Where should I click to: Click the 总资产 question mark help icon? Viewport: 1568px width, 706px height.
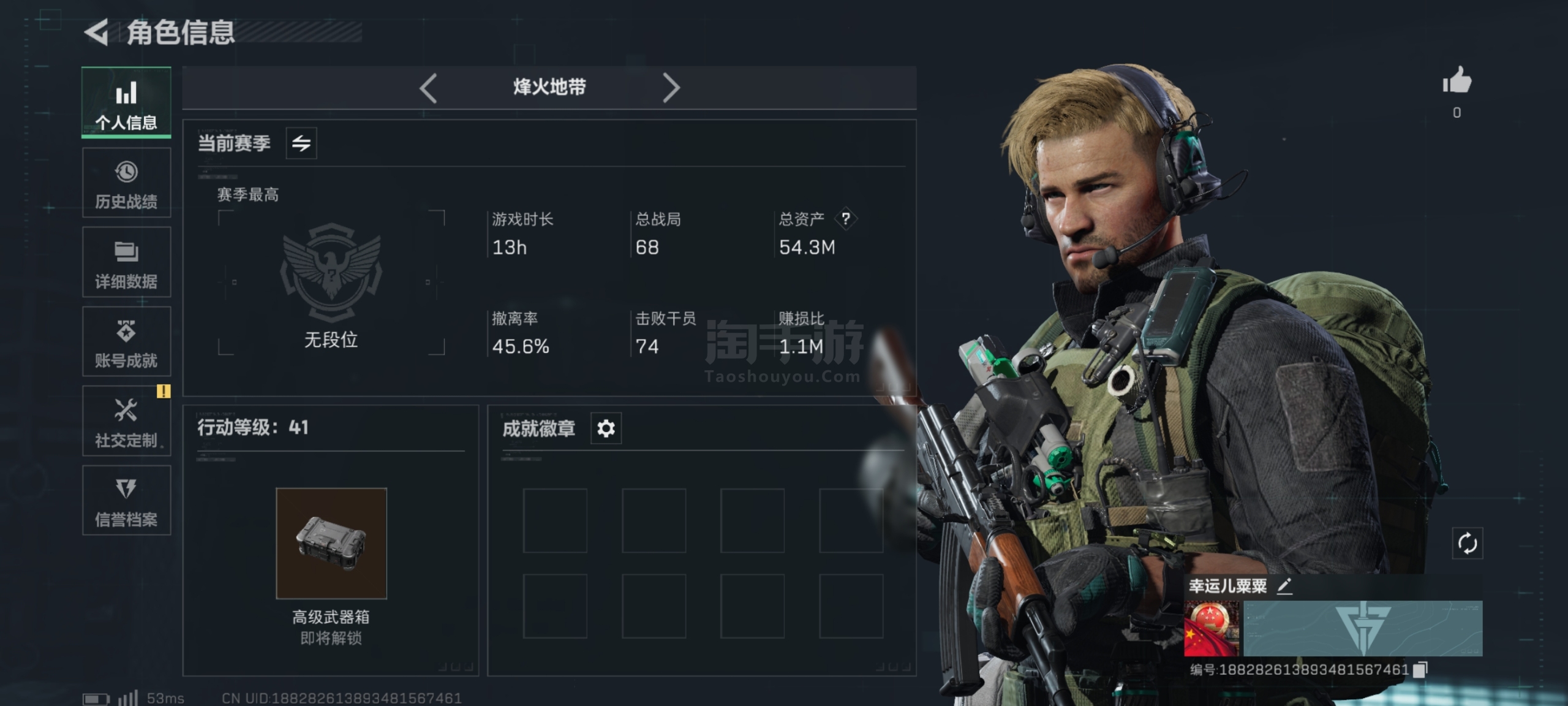[846, 218]
